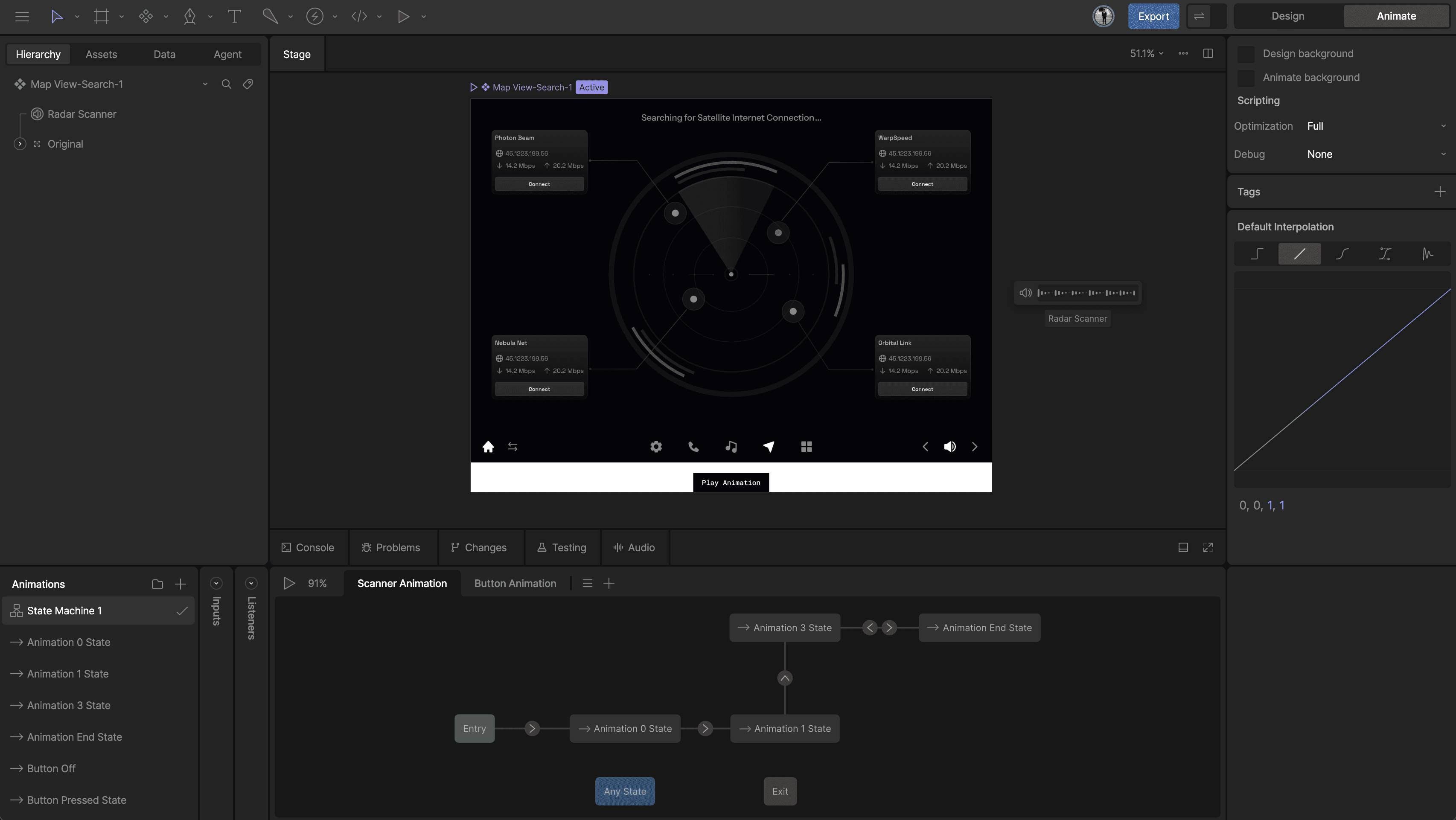Expand the timeline panel to fullscreen
The width and height of the screenshot is (1456, 820).
coord(1208,547)
